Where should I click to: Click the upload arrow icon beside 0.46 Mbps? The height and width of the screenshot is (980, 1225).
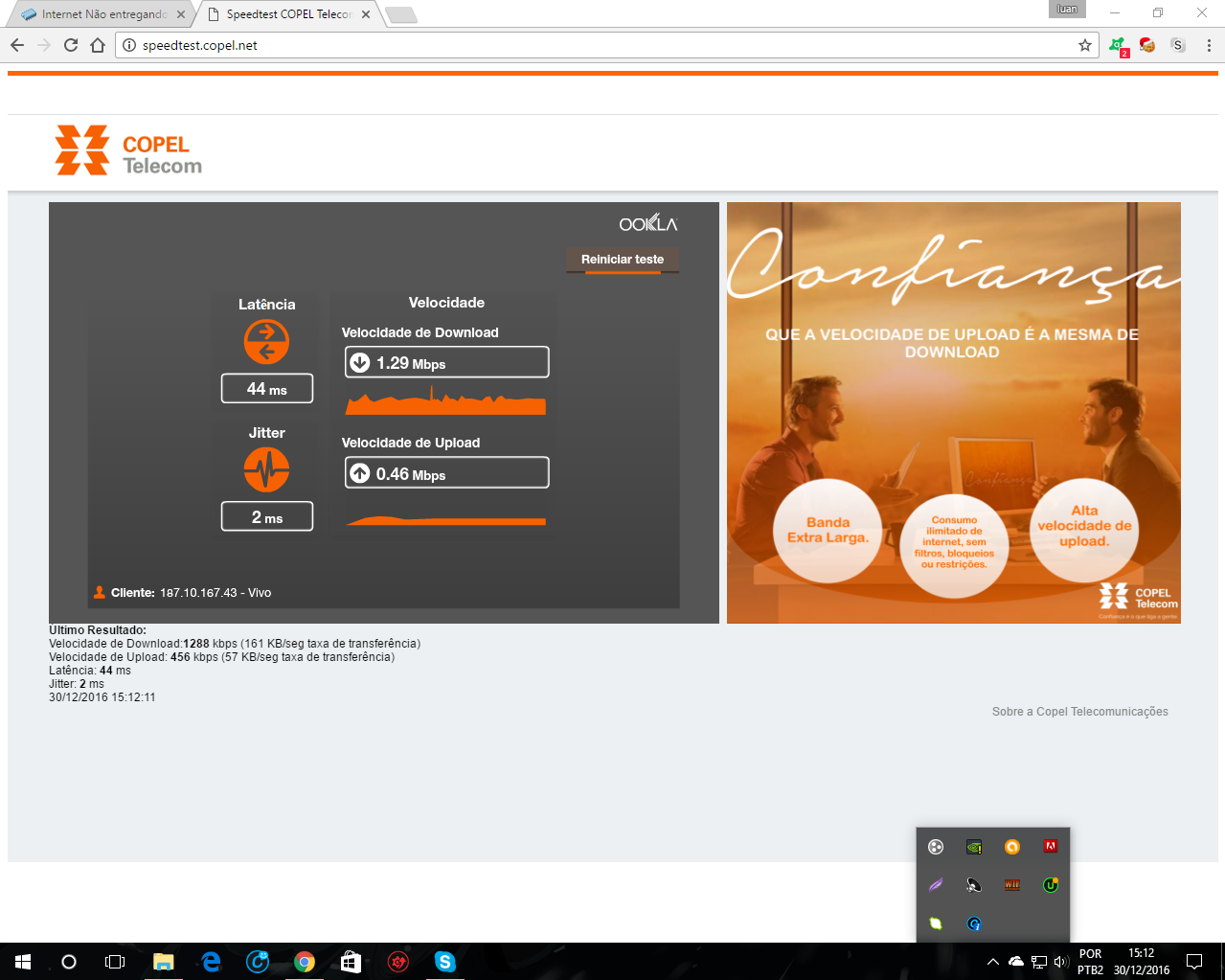click(360, 473)
